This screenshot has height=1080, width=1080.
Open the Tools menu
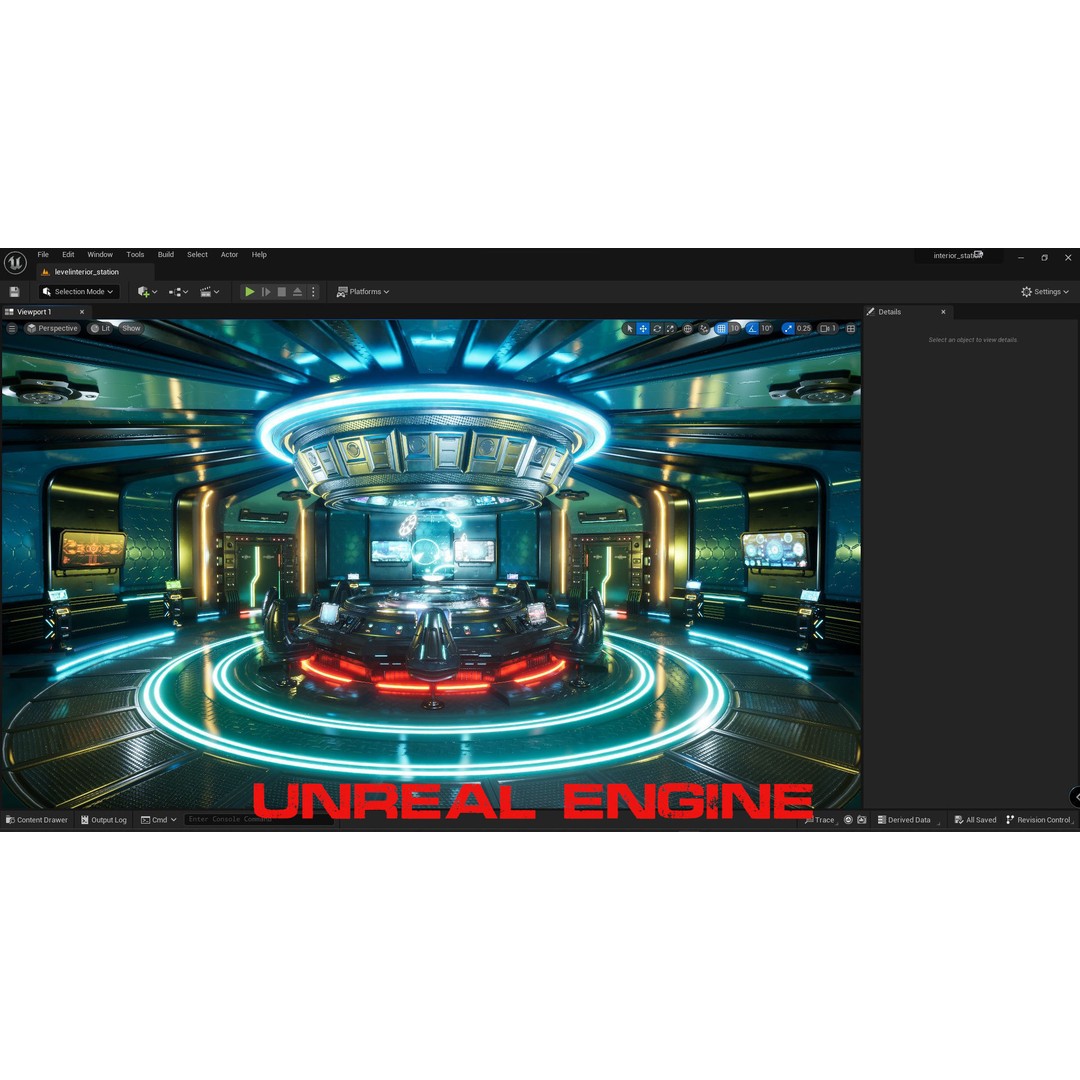pyautogui.click(x=135, y=255)
